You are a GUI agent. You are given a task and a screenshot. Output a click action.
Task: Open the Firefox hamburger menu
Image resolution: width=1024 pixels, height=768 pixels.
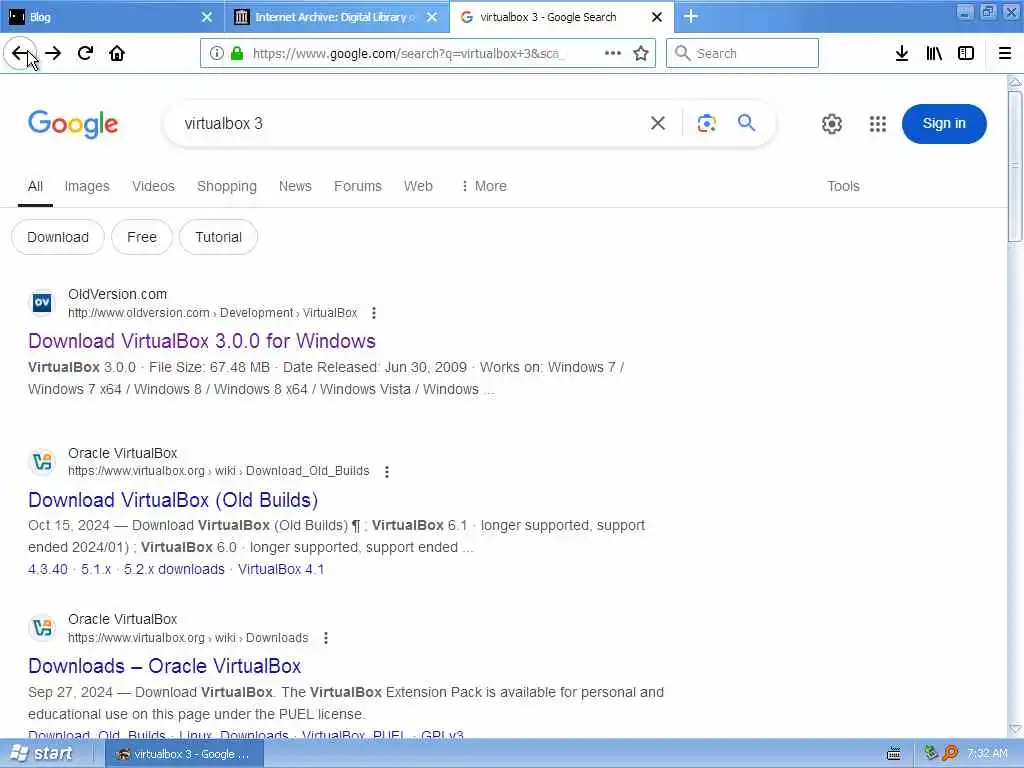[1005, 54]
